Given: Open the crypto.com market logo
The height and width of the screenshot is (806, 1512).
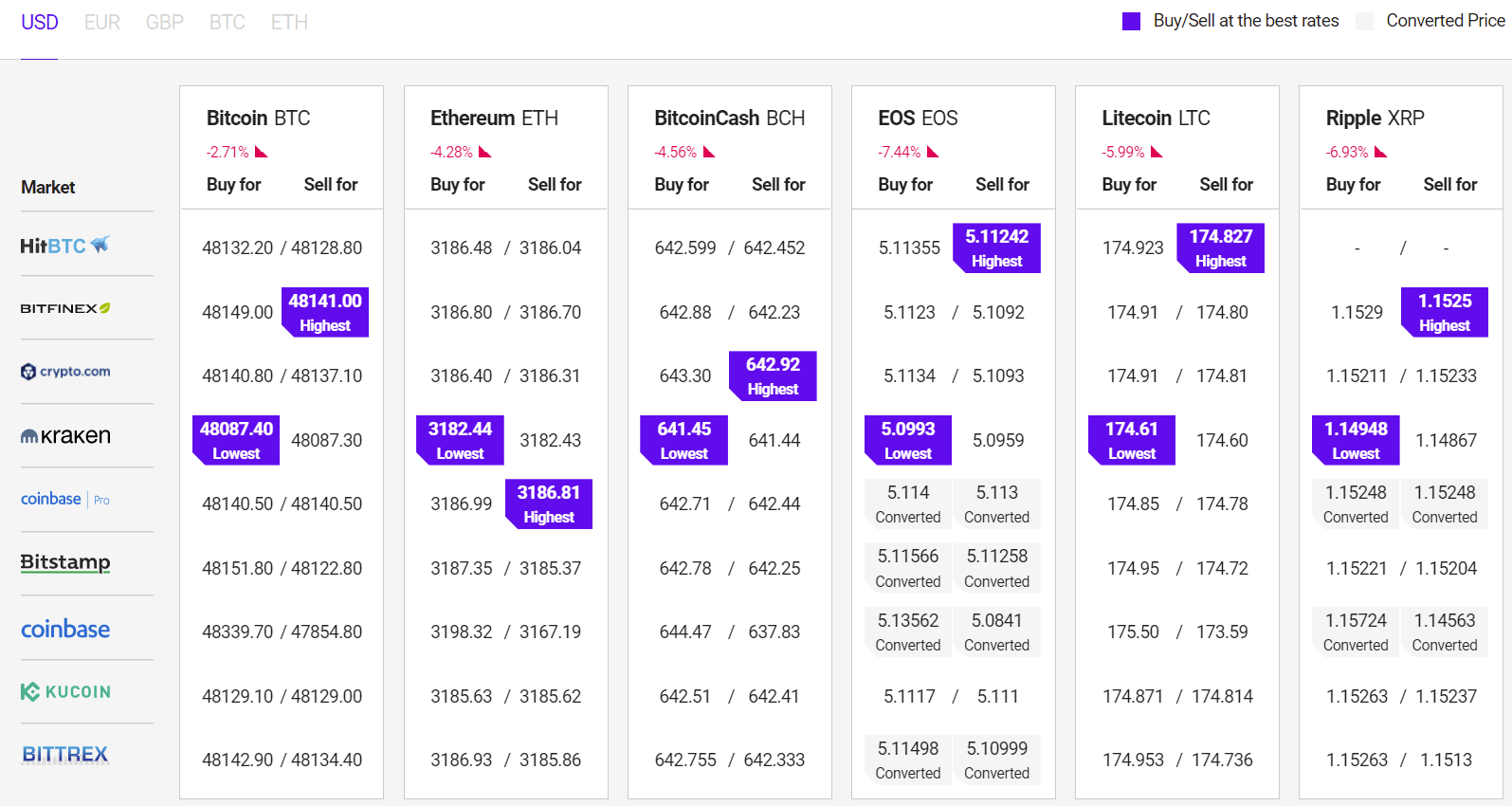Looking at the screenshot, I should [x=65, y=372].
